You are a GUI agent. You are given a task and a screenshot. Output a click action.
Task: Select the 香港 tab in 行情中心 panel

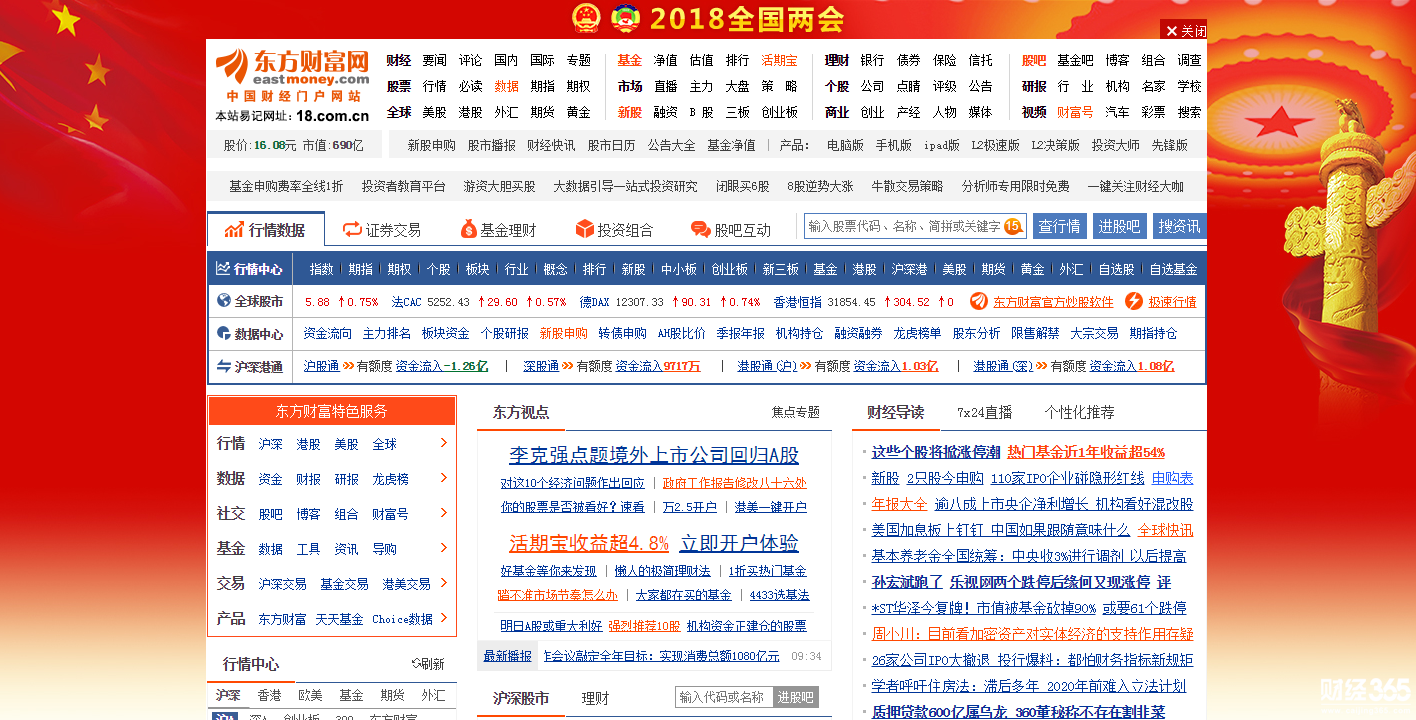[270, 695]
